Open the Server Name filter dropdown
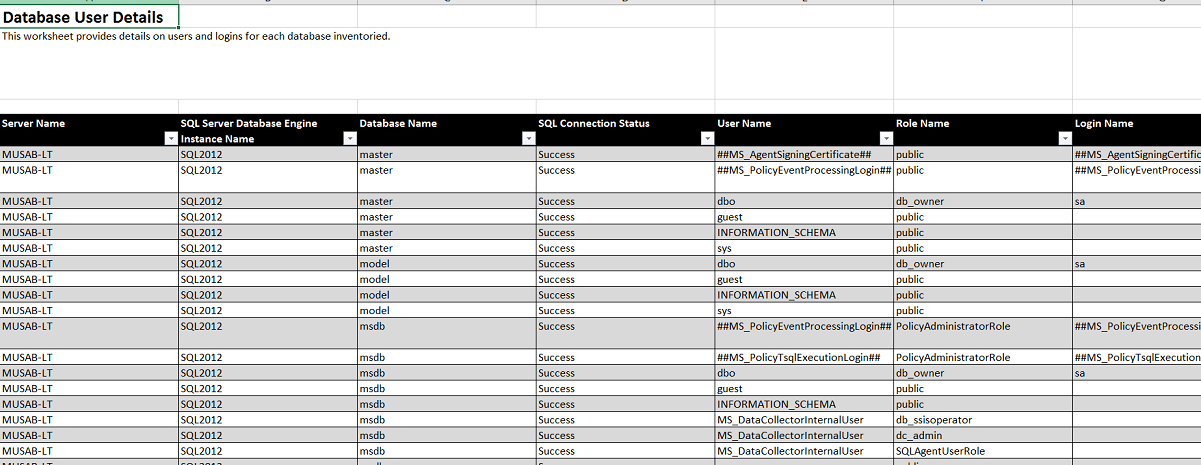 pos(170,139)
